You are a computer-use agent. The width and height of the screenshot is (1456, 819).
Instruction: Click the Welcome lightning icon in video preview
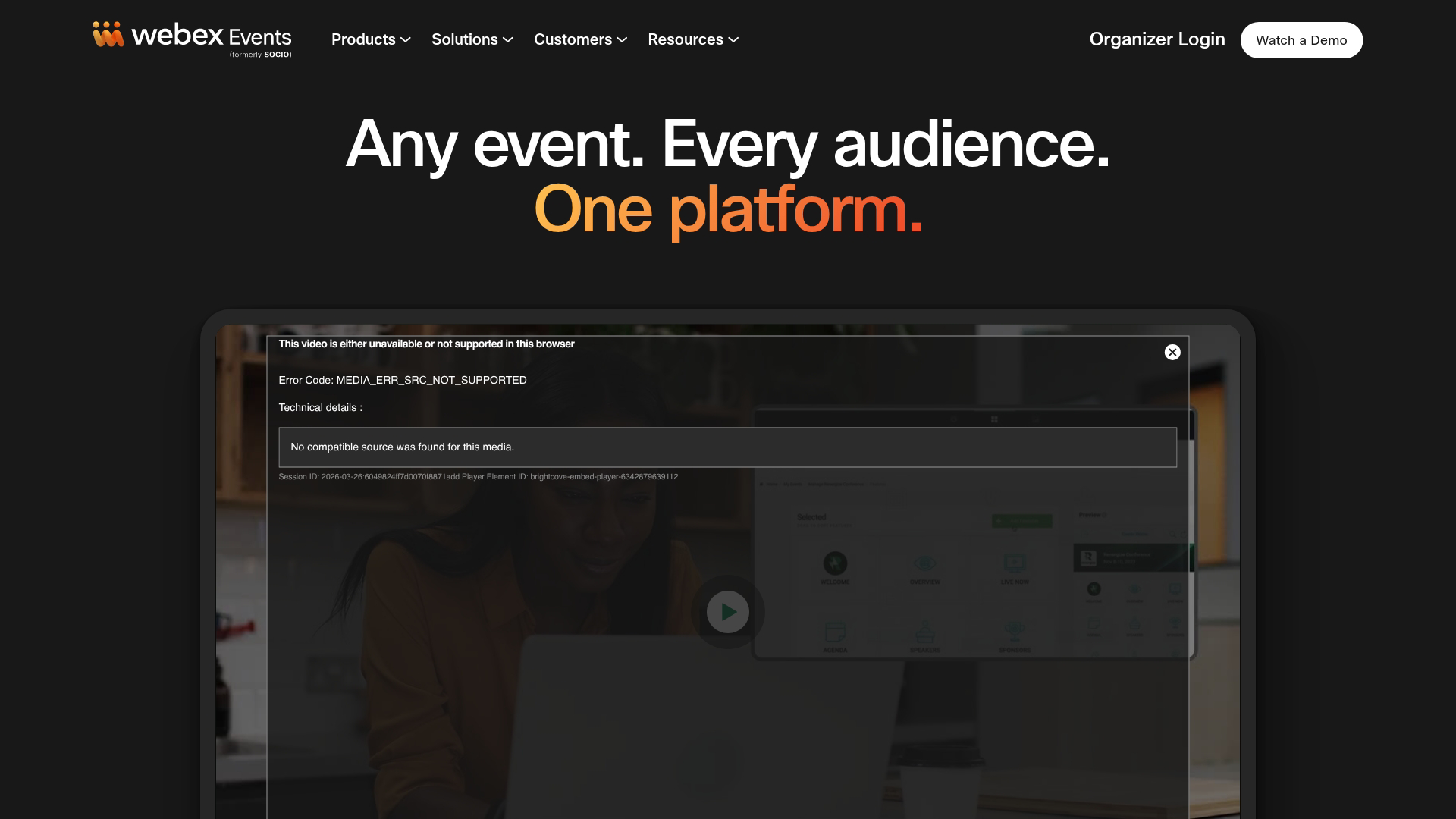click(835, 563)
